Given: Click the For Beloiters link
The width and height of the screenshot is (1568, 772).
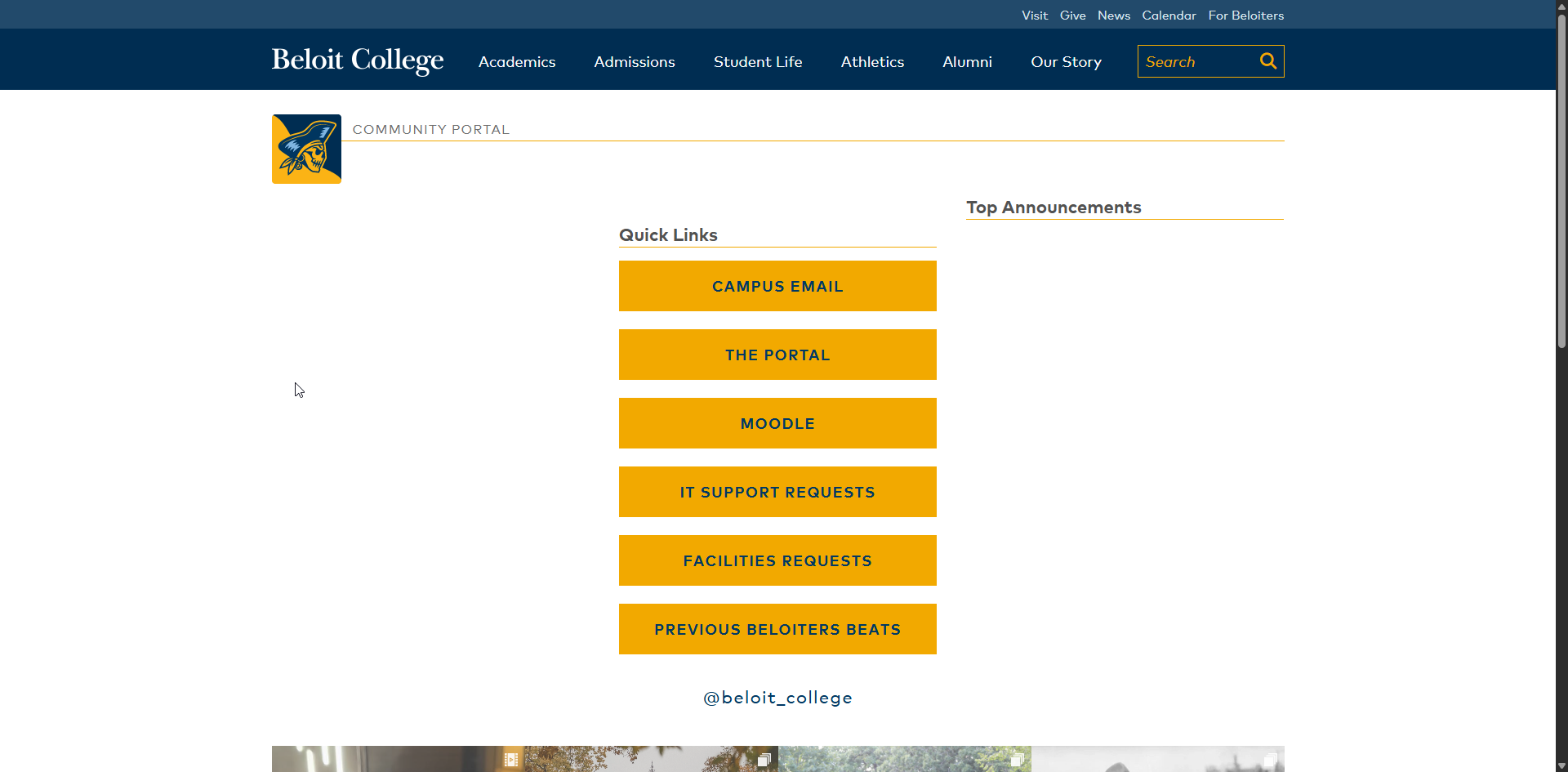Looking at the screenshot, I should pos(1245,16).
